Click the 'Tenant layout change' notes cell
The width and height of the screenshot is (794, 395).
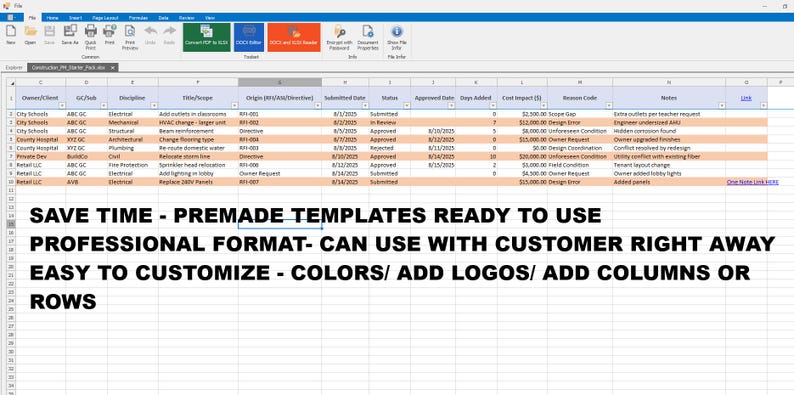coord(669,165)
